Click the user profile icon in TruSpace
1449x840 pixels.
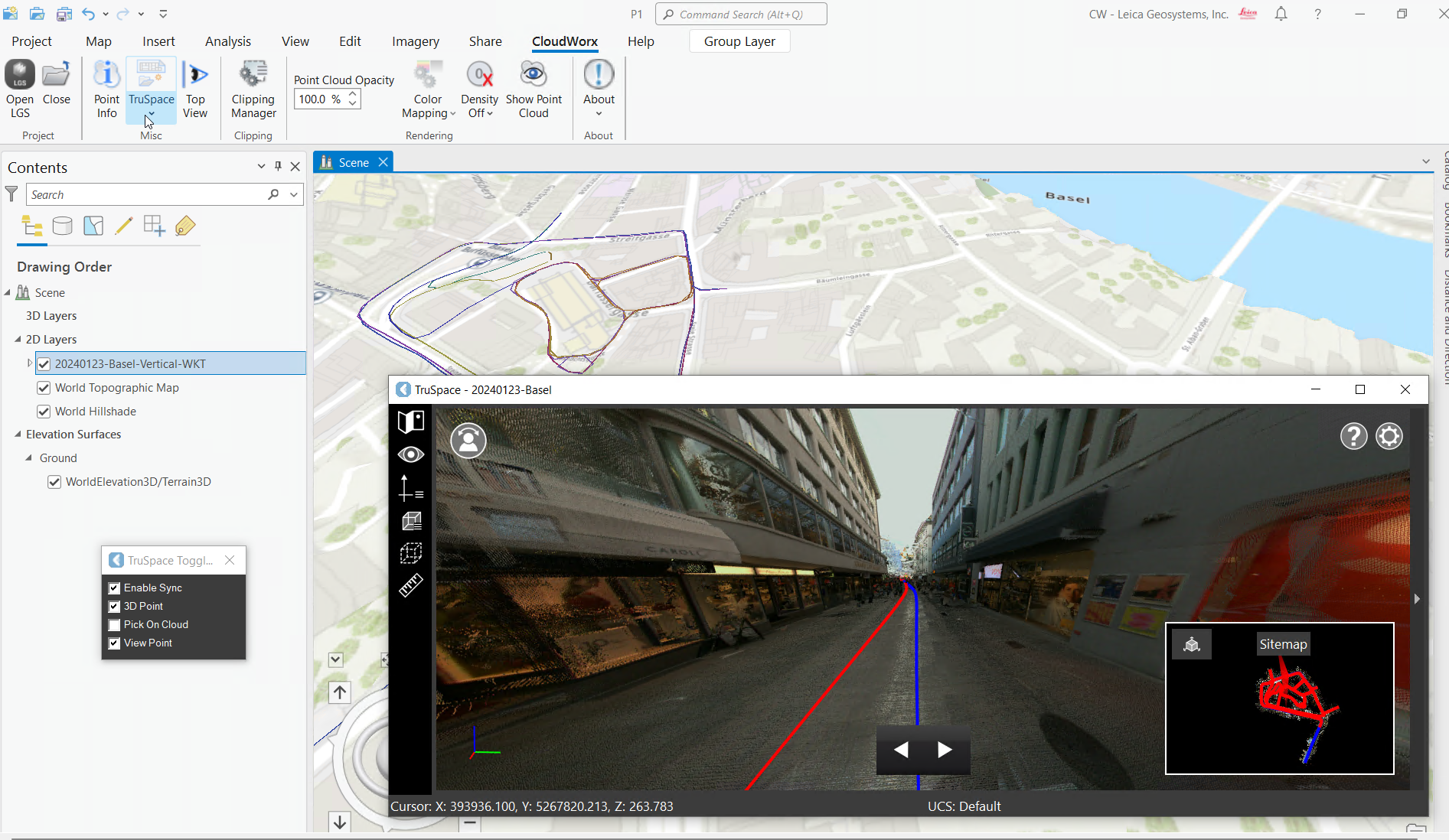(x=468, y=441)
